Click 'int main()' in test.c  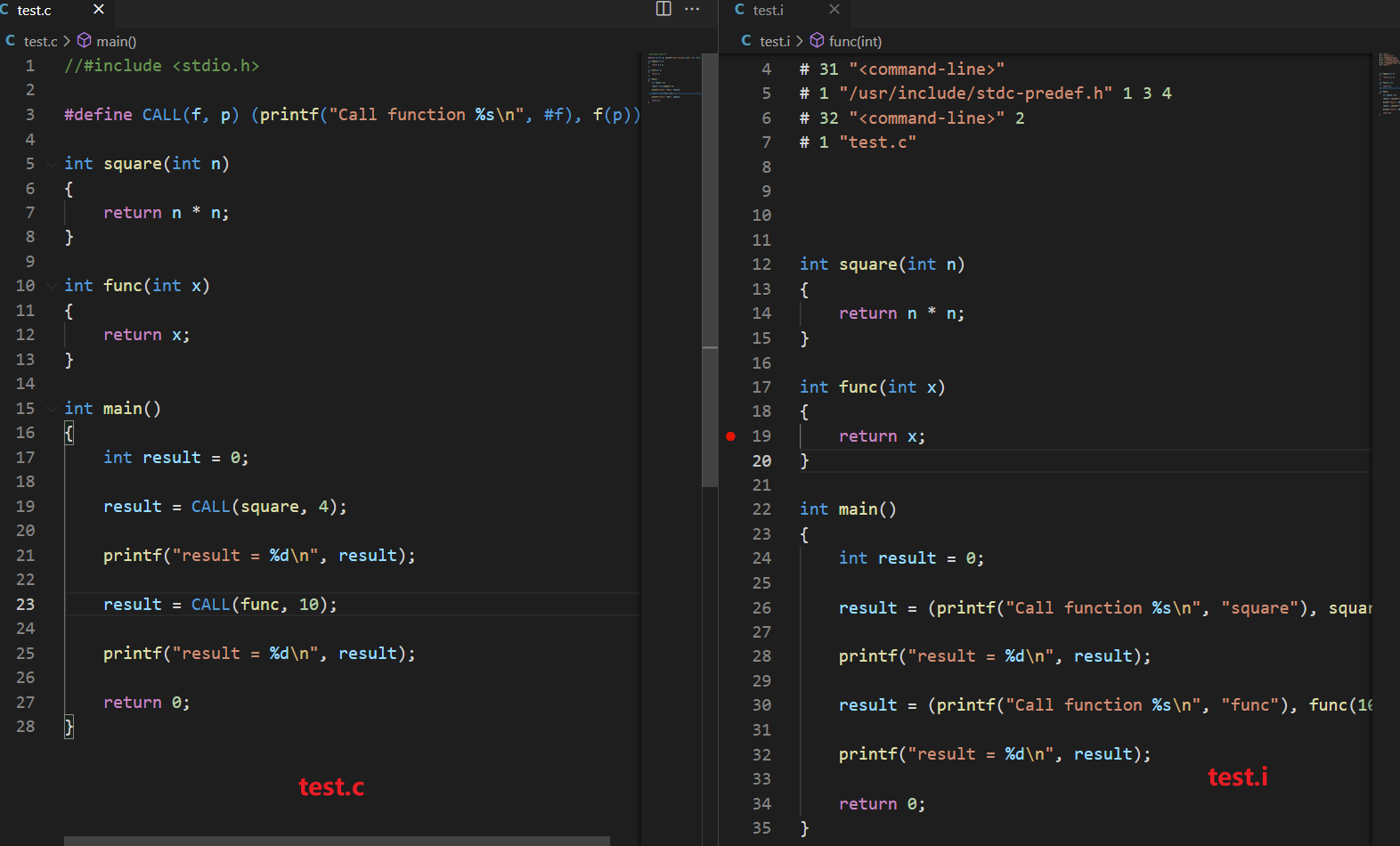[112, 409]
